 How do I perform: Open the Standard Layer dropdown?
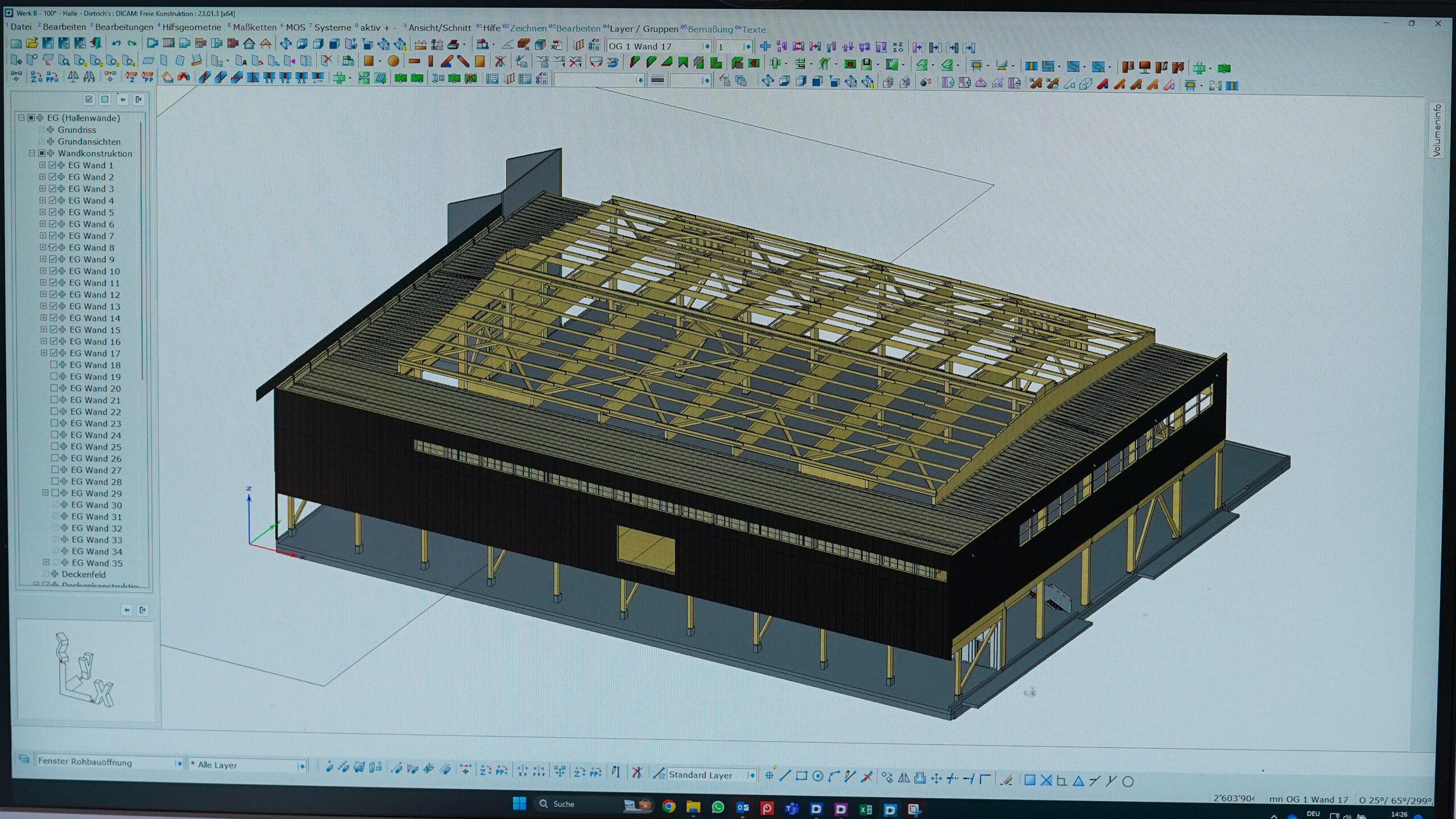[x=751, y=775]
